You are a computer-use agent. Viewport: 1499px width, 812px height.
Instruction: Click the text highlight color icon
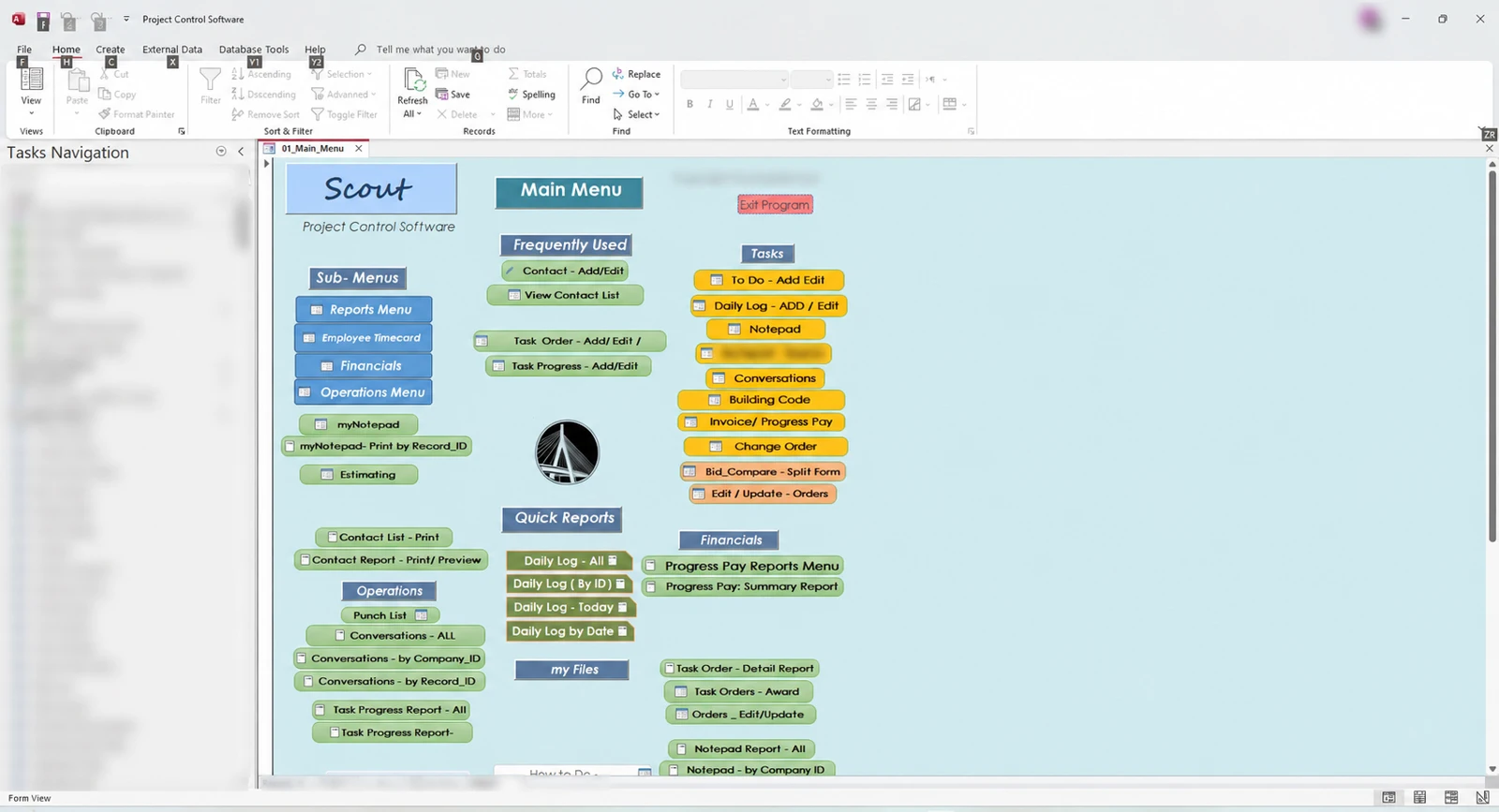point(785,104)
